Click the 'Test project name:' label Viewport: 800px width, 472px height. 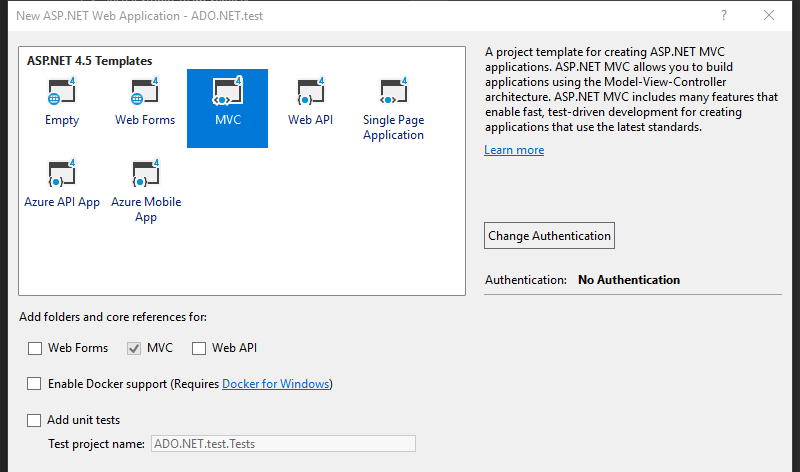click(96, 444)
